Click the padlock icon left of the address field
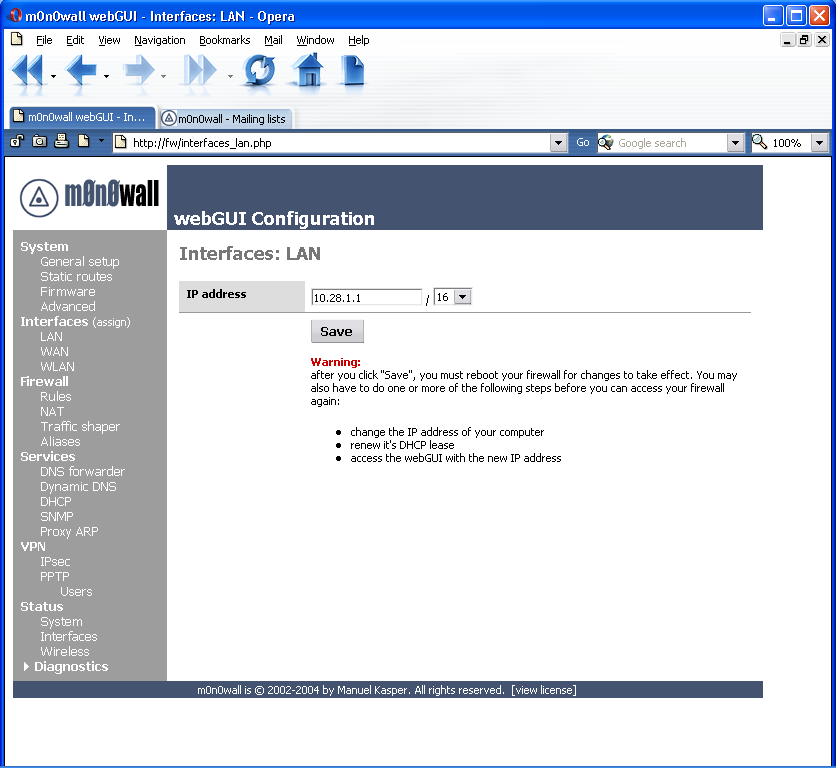This screenshot has height=768, width=836. pos(18,142)
